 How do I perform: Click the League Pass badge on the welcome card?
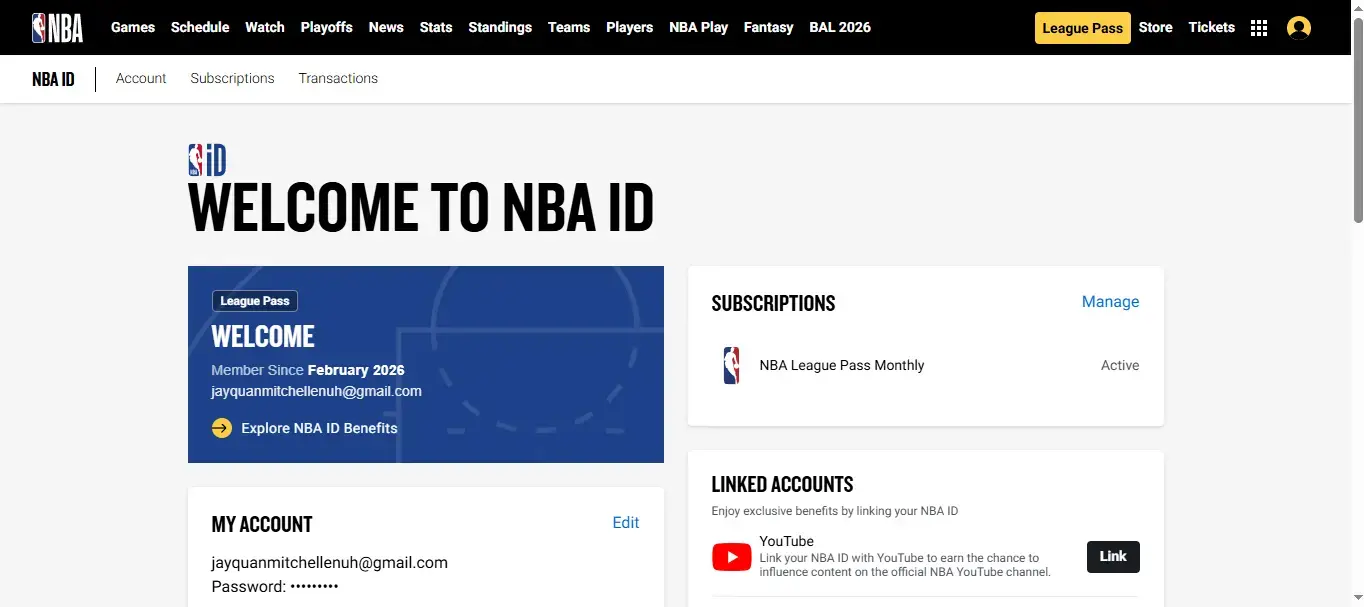[x=255, y=301]
